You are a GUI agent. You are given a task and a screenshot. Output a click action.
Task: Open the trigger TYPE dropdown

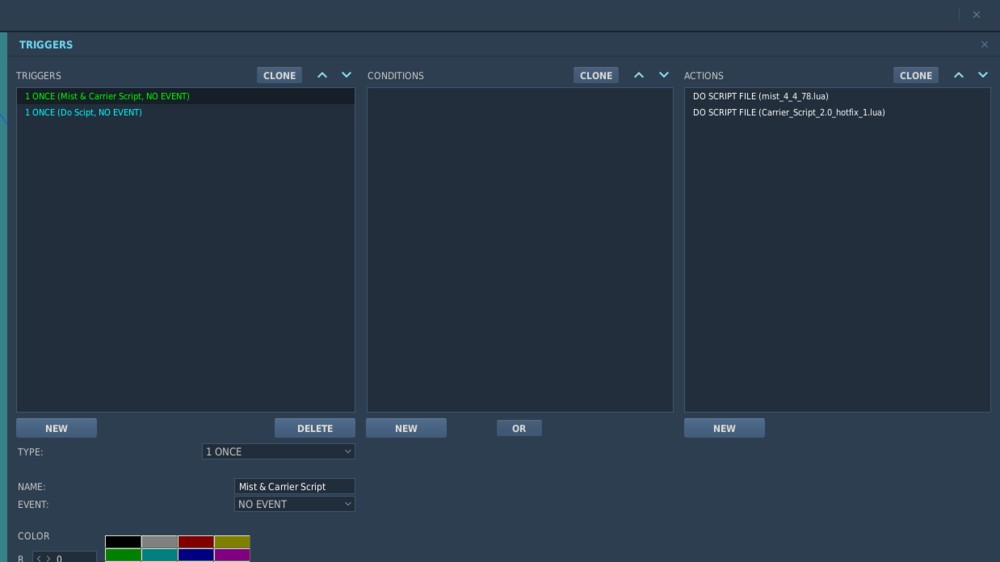(x=278, y=452)
